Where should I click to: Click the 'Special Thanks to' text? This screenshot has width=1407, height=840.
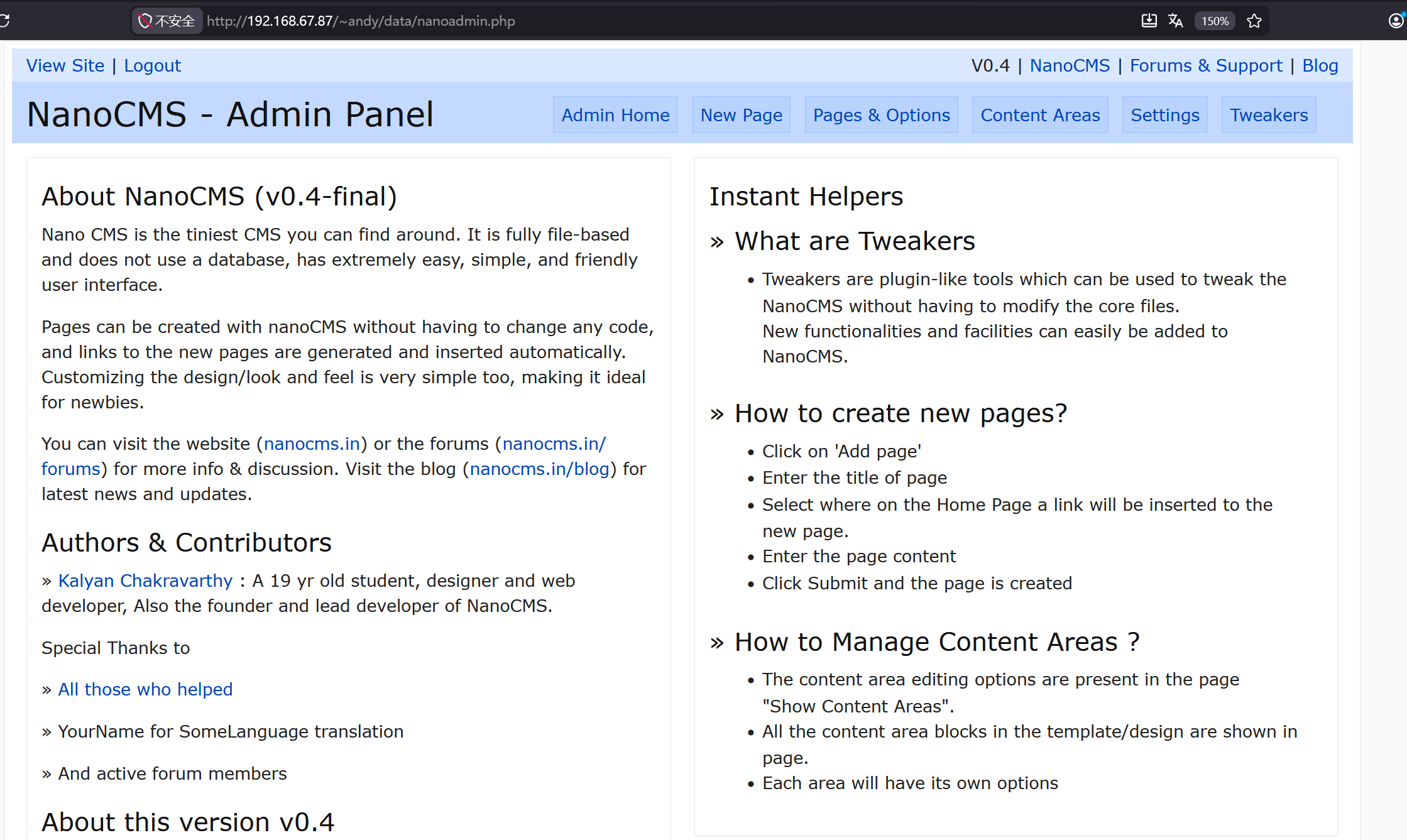click(x=116, y=648)
